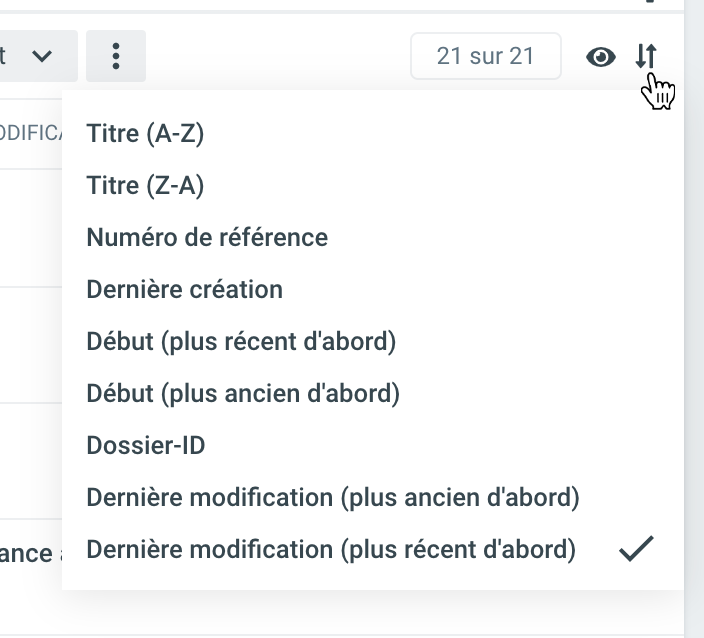Sort by Dernière création

pos(185,289)
